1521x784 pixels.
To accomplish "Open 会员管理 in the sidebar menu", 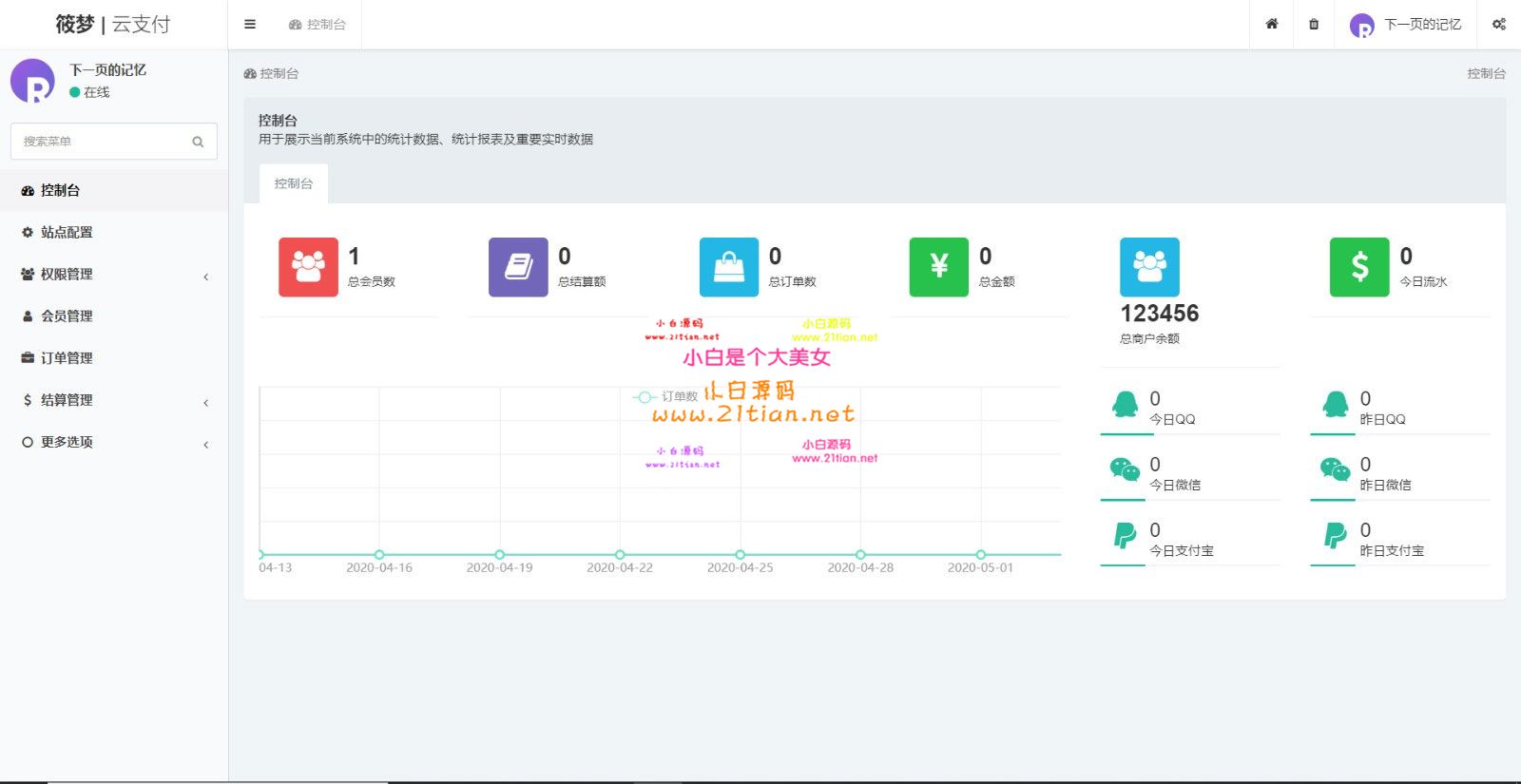I will [x=114, y=316].
